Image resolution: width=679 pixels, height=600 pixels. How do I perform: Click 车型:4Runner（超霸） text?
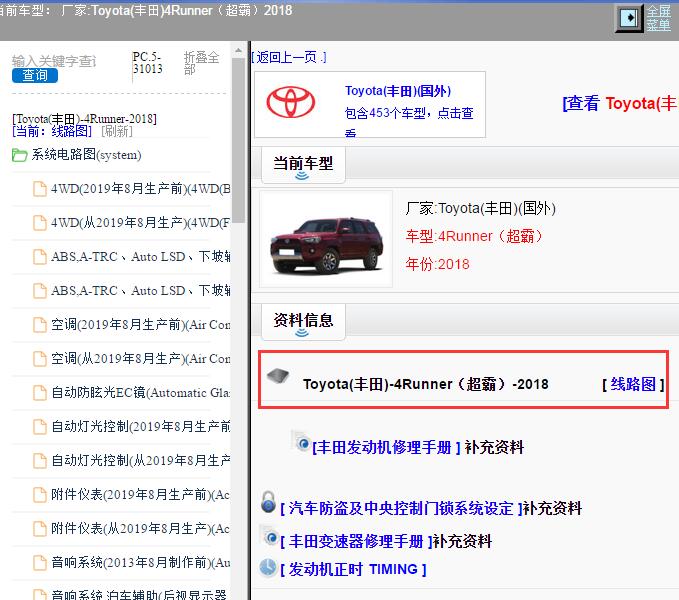coord(474,236)
